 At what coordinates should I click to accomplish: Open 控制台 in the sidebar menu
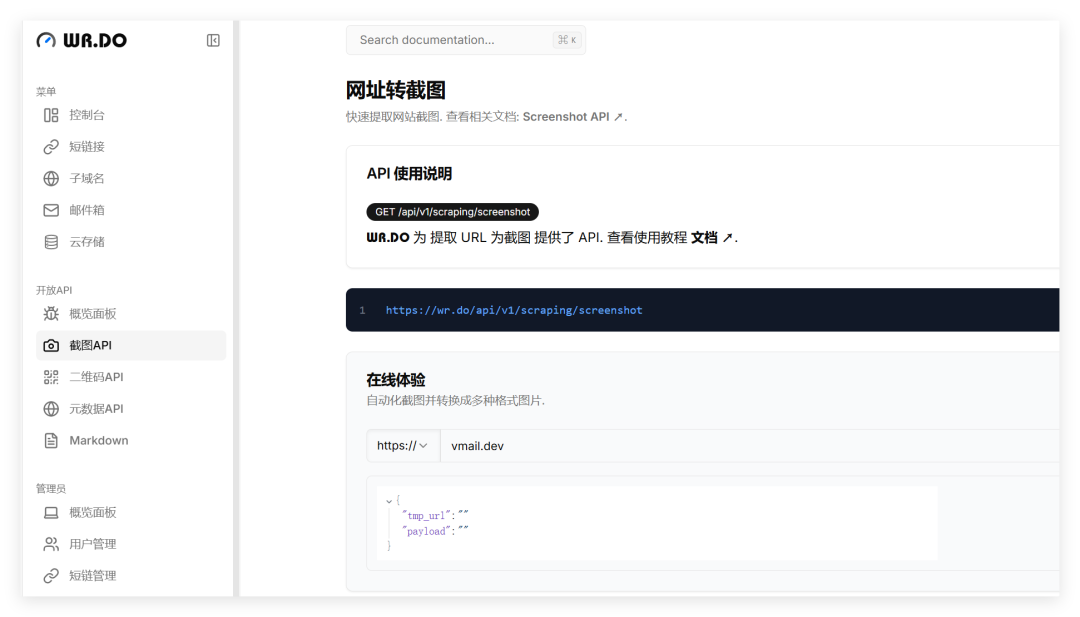click(x=131, y=115)
